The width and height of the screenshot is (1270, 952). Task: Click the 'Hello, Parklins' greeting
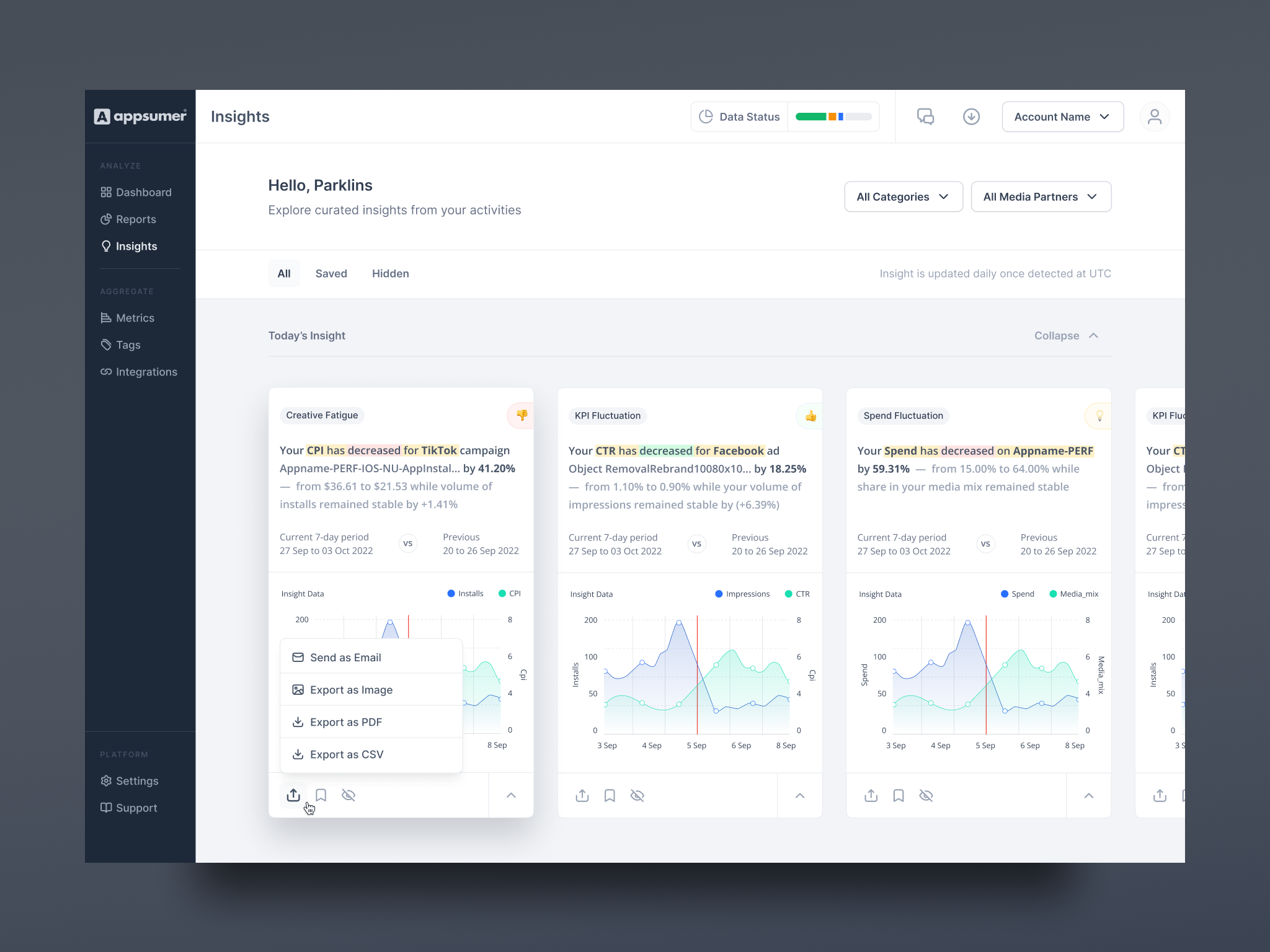(320, 185)
